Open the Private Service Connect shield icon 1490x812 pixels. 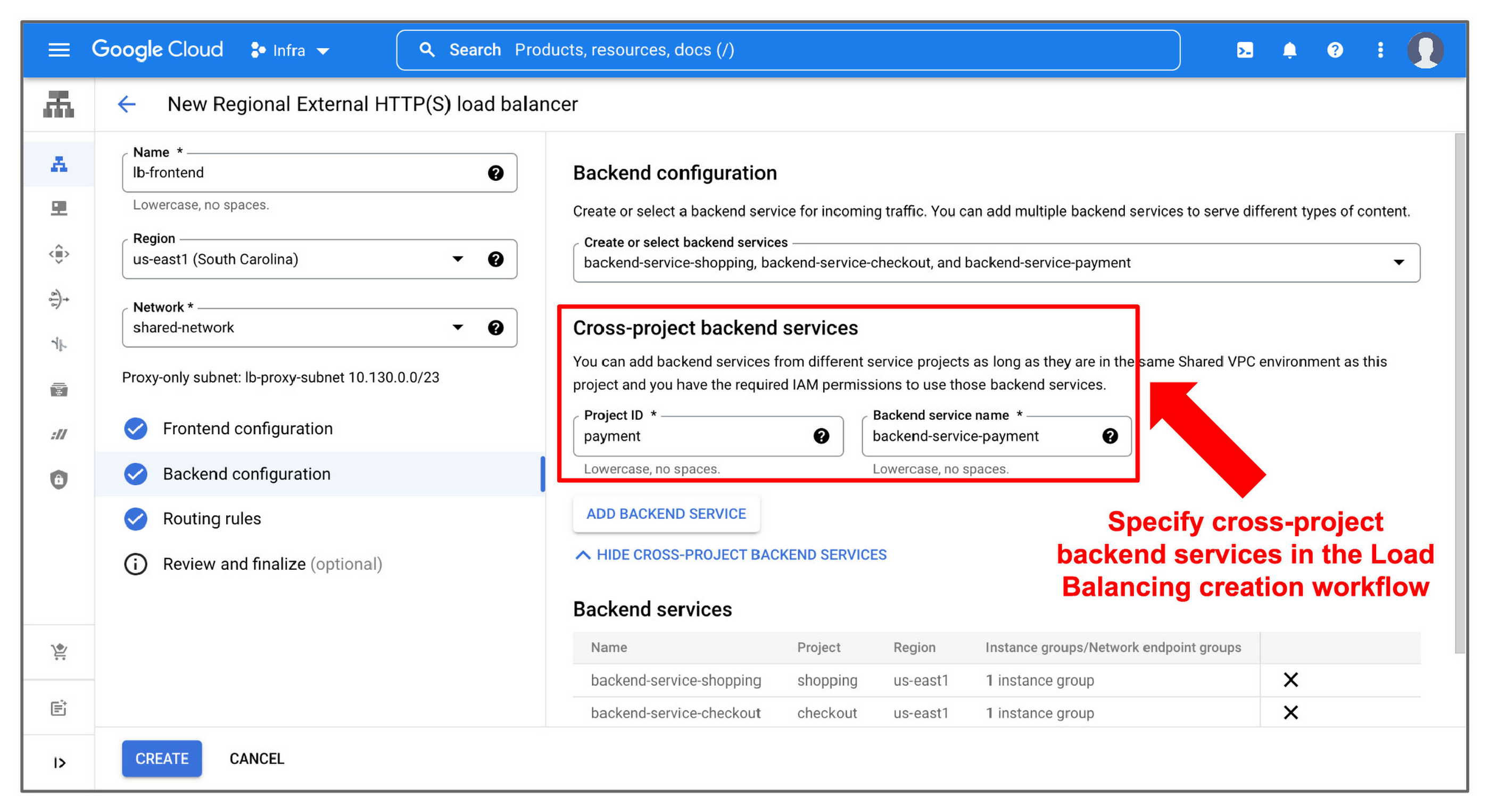pos(59,479)
